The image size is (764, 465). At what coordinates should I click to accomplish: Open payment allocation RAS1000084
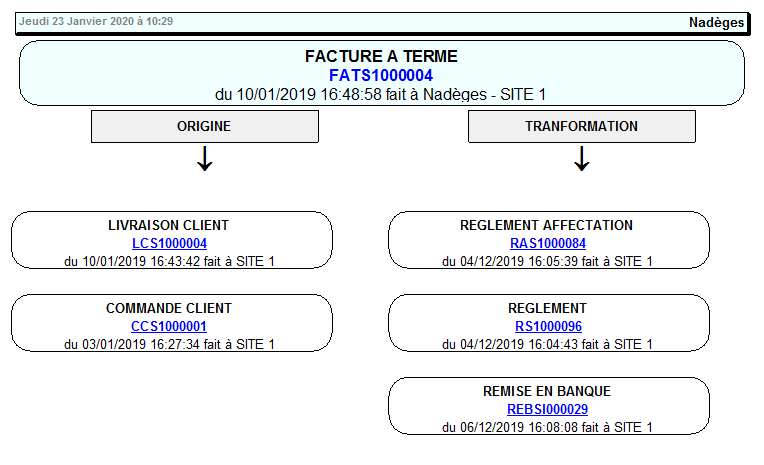click(547, 243)
